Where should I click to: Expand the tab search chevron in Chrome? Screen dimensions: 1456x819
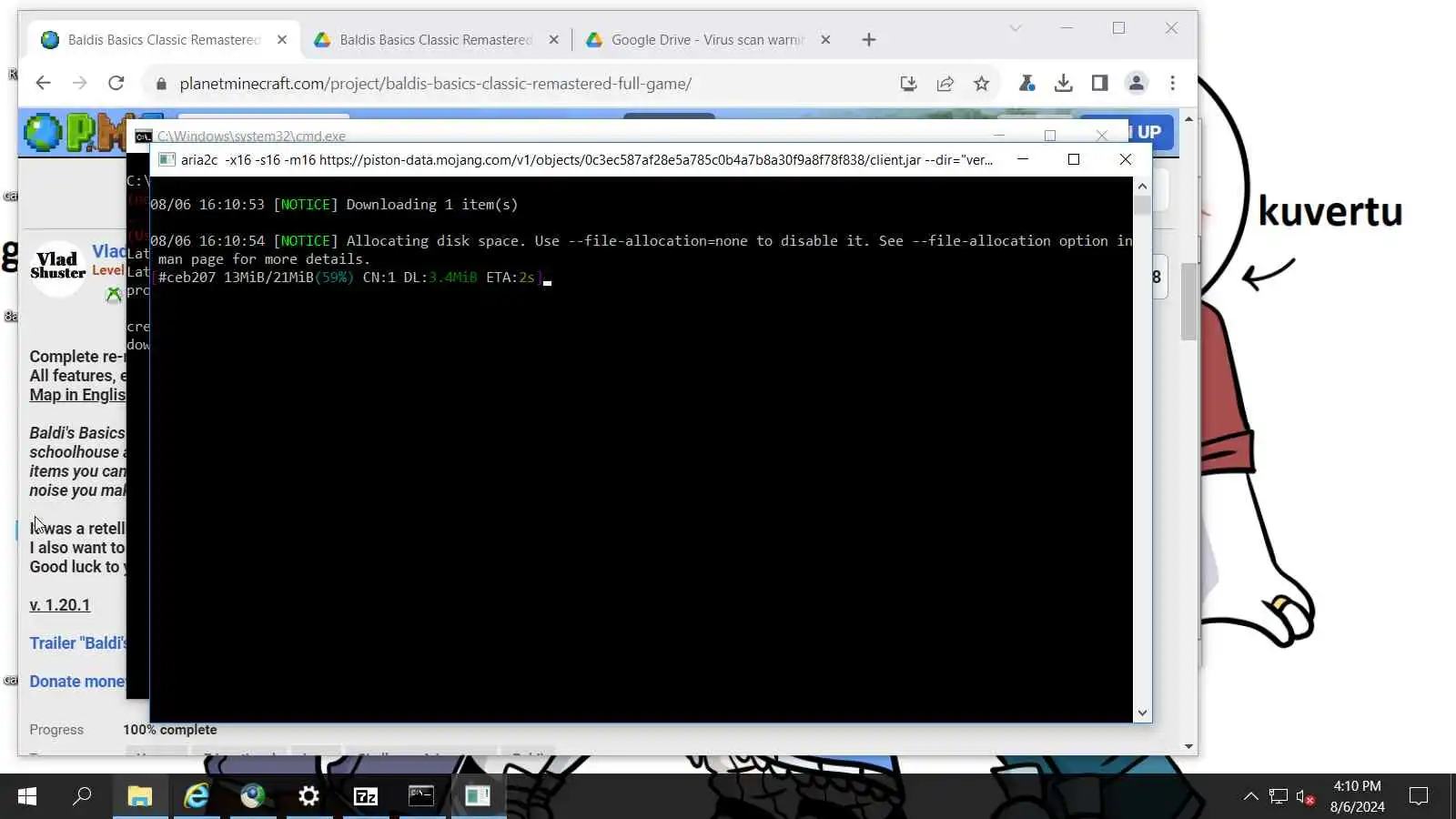click(1016, 28)
